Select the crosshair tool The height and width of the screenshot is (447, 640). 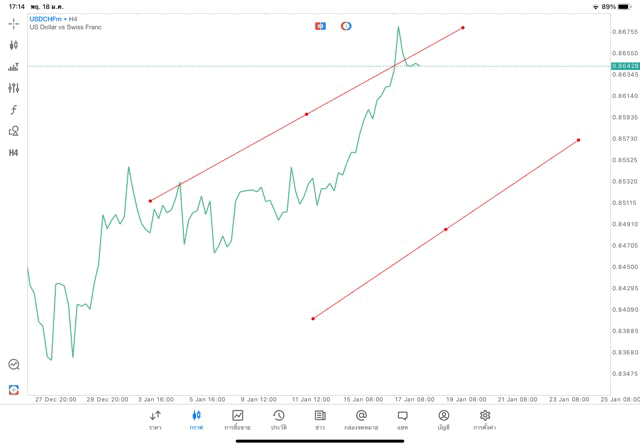point(14,23)
